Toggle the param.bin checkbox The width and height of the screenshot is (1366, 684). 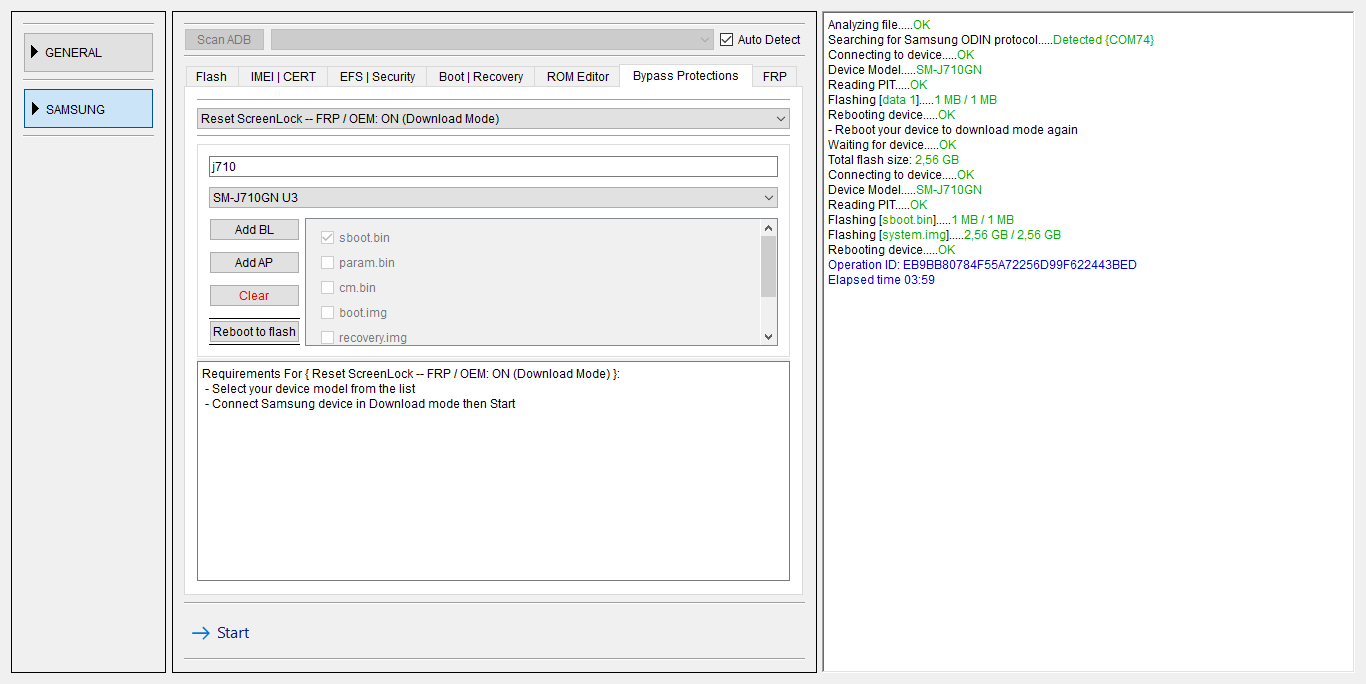[327, 263]
